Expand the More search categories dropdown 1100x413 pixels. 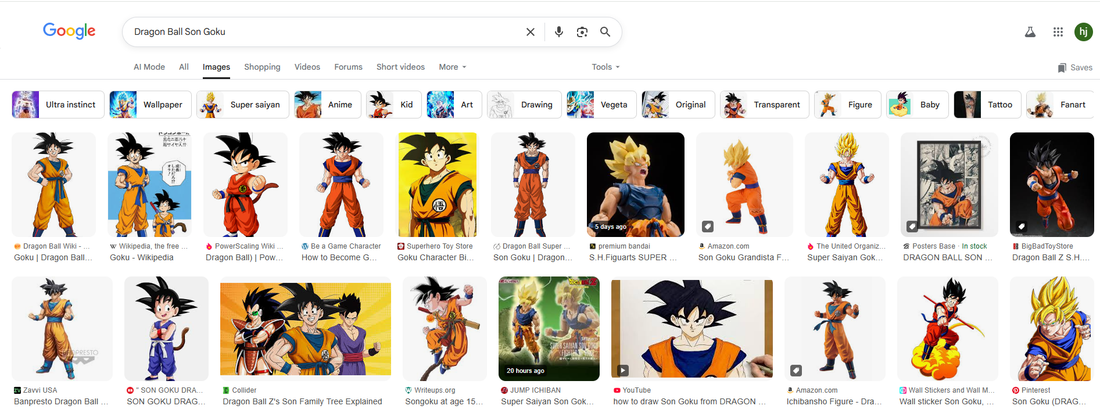click(452, 67)
